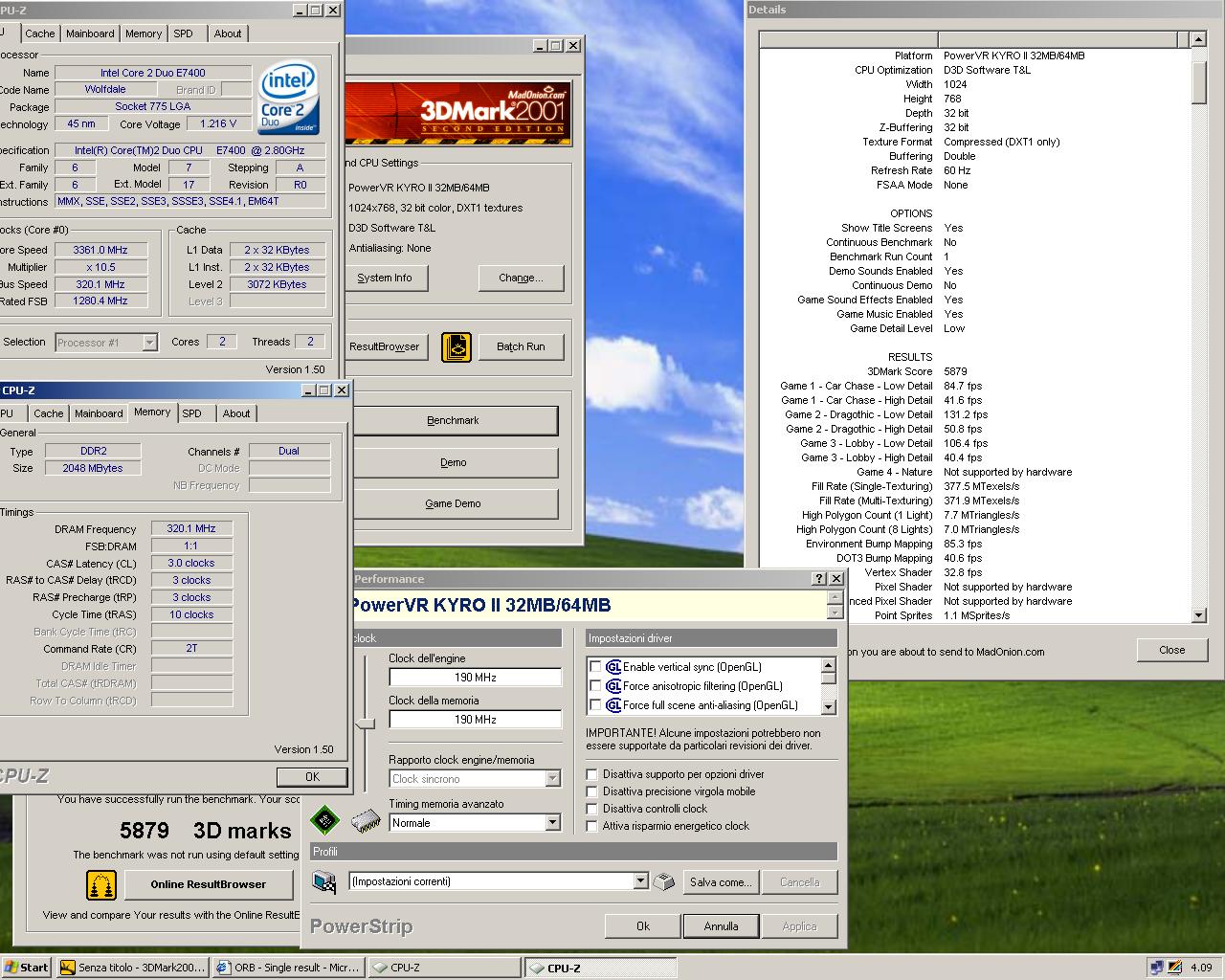
Task: Open the Windows Start menu
Action: [x=26, y=968]
